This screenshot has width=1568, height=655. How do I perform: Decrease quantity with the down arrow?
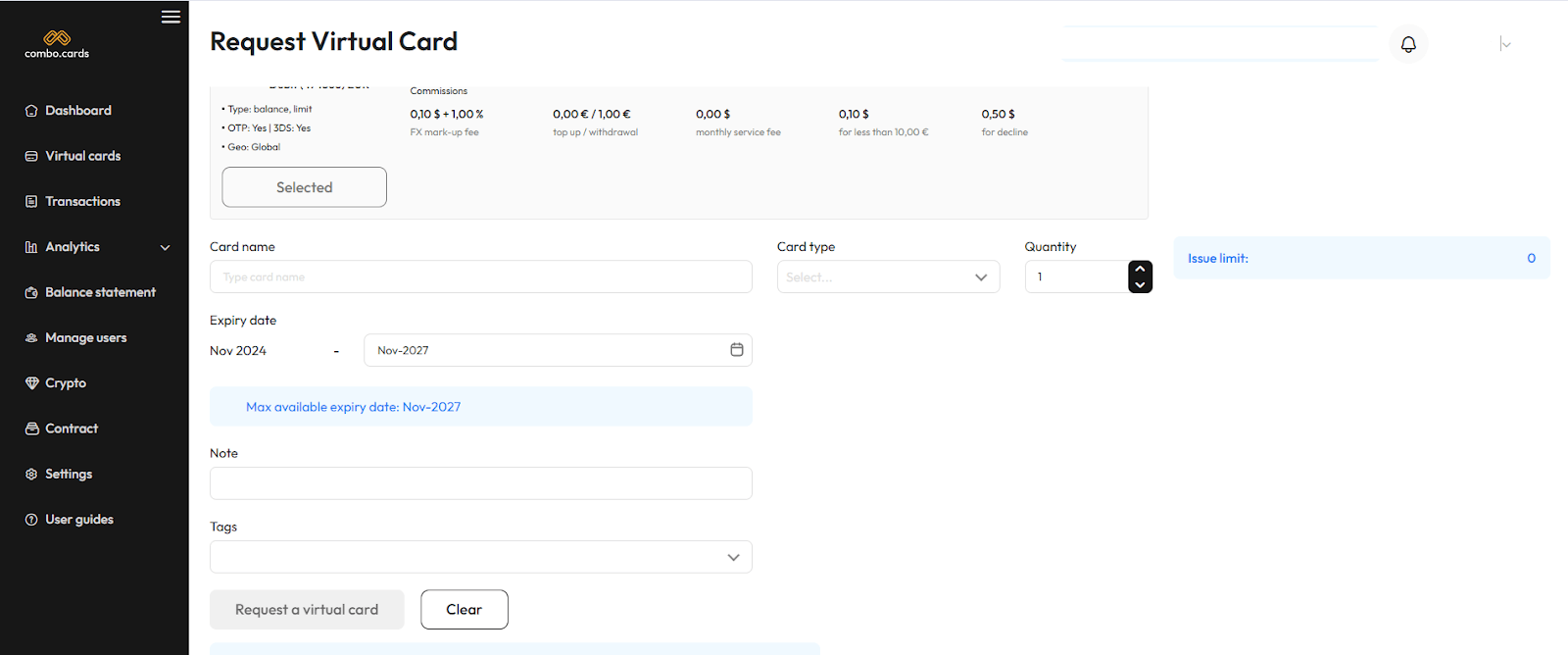1140,285
